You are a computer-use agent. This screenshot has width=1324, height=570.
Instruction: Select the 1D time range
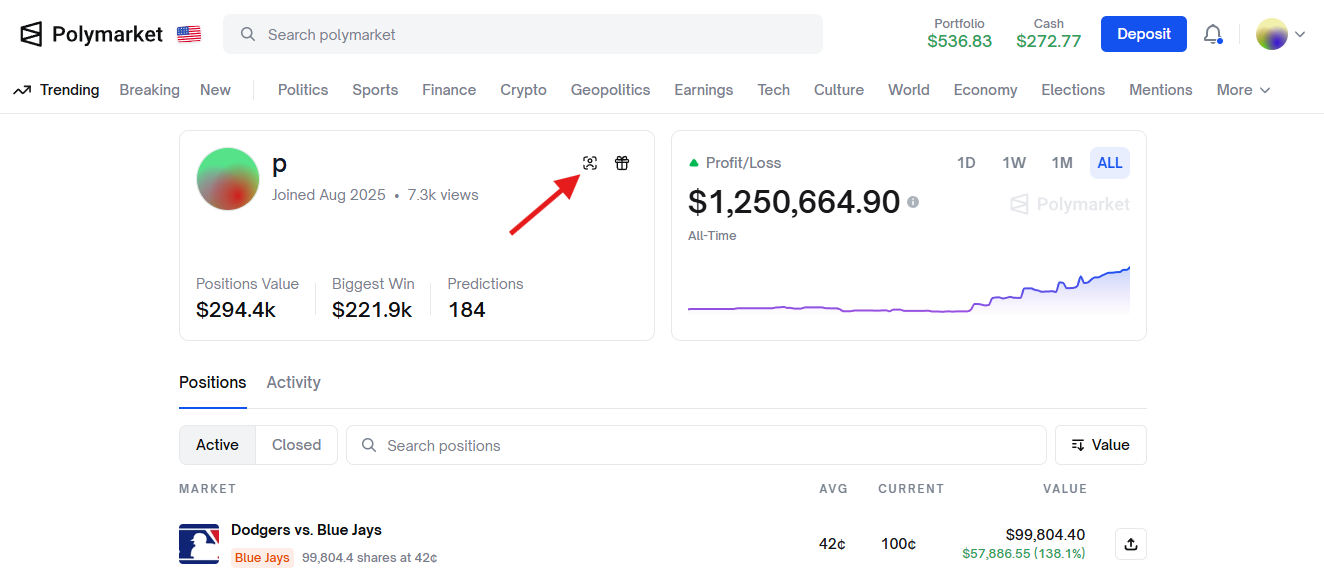click(966, 163)
